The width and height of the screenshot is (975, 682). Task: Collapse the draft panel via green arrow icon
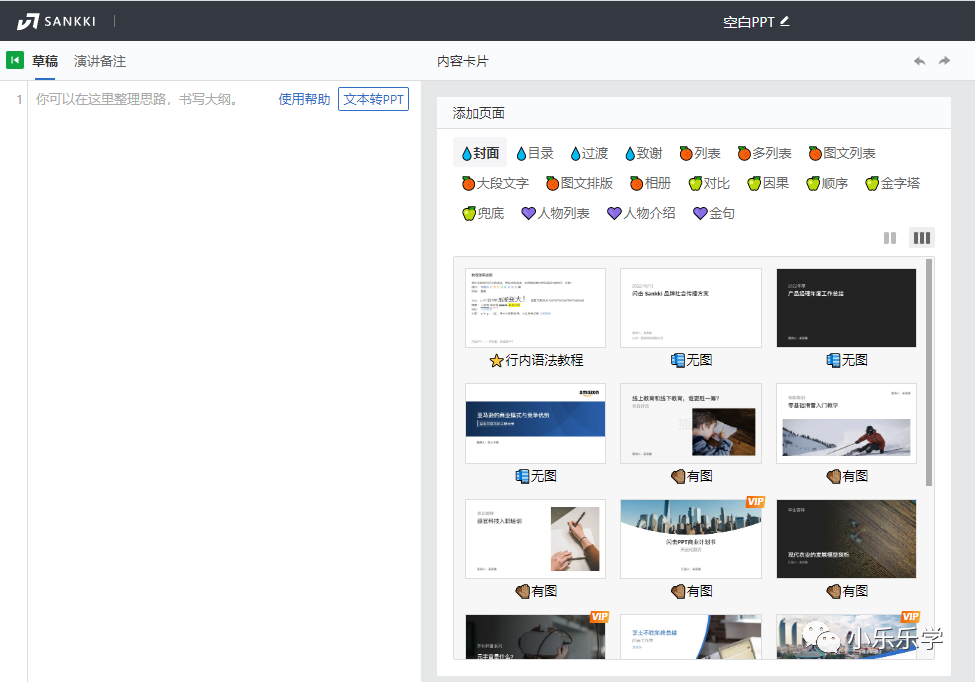coord(14,59)
